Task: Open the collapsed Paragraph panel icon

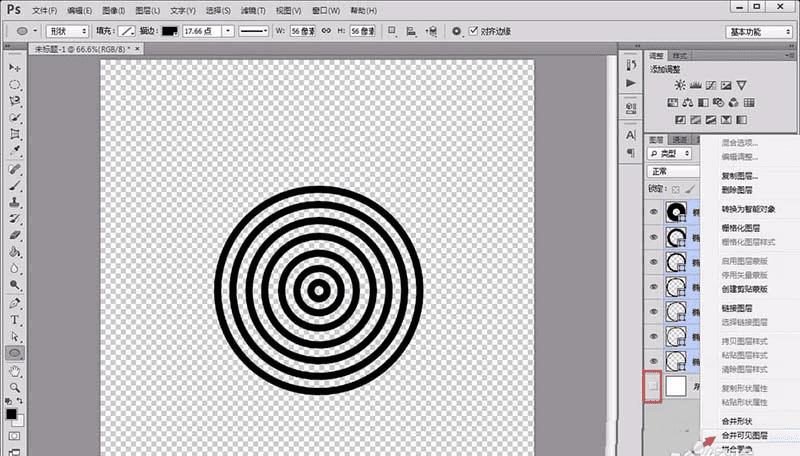Action: (631, 153)
